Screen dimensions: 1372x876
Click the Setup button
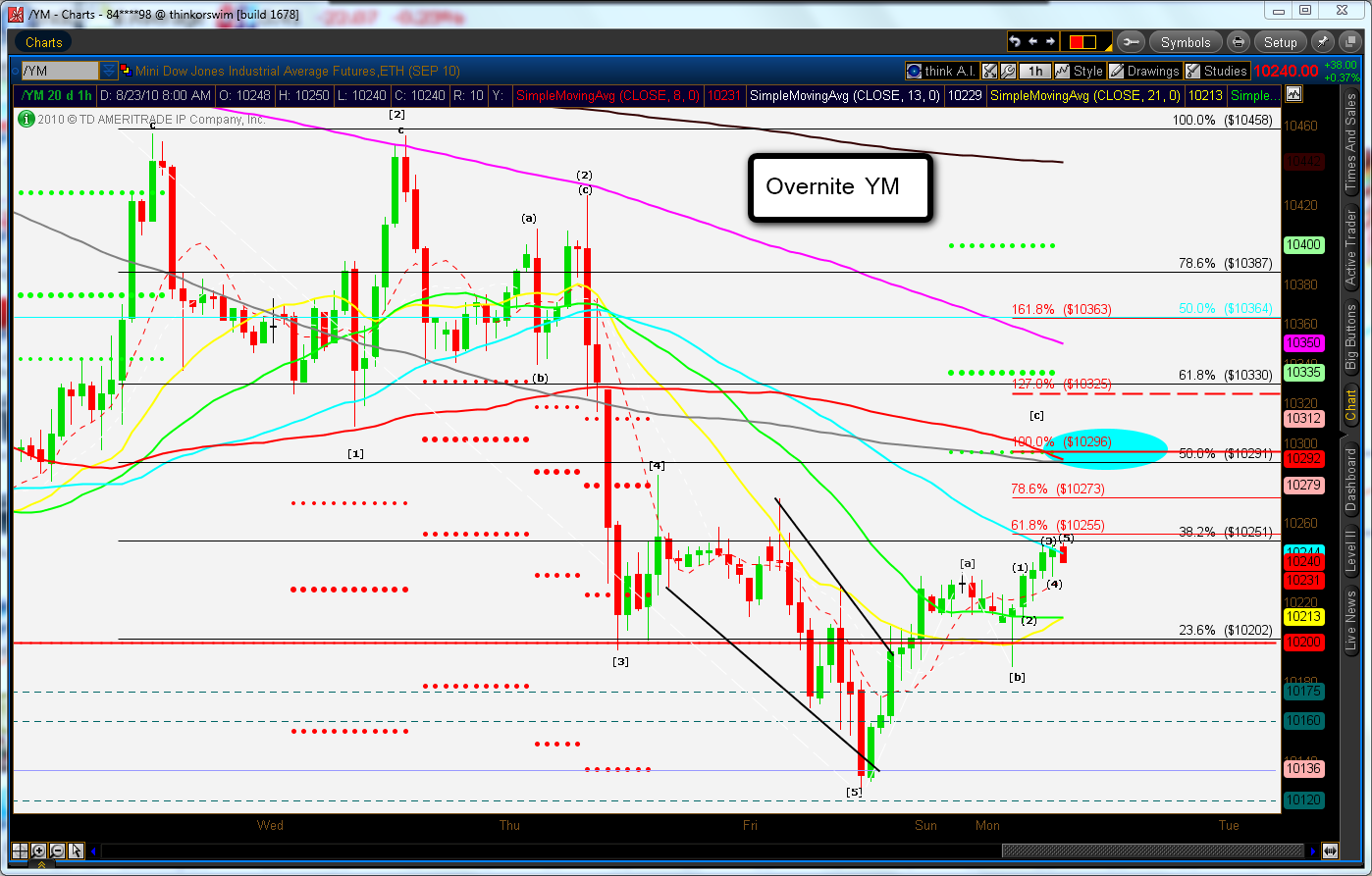1280,42
